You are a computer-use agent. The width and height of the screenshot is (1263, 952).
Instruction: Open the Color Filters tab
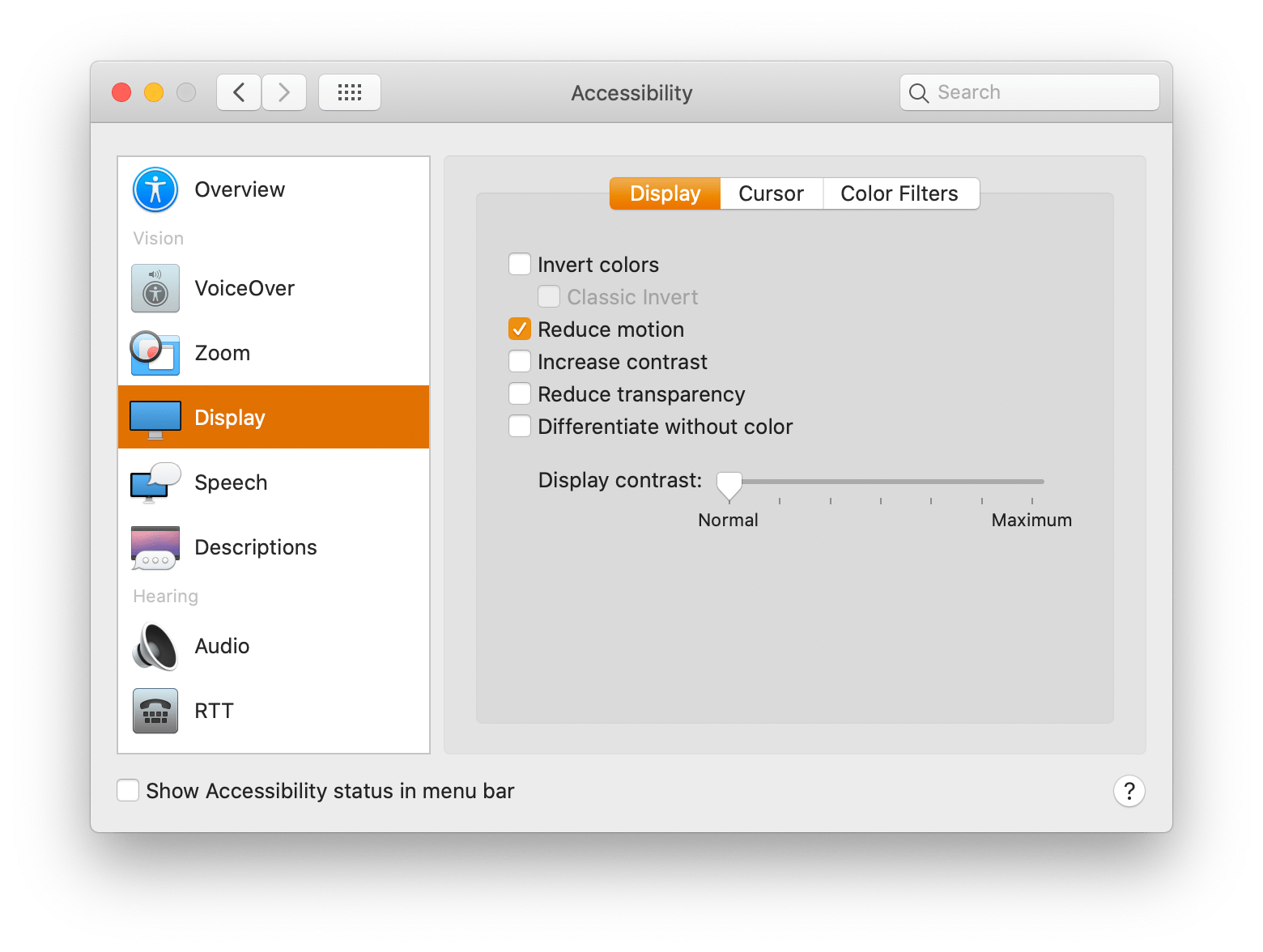[x=899, y=193]
